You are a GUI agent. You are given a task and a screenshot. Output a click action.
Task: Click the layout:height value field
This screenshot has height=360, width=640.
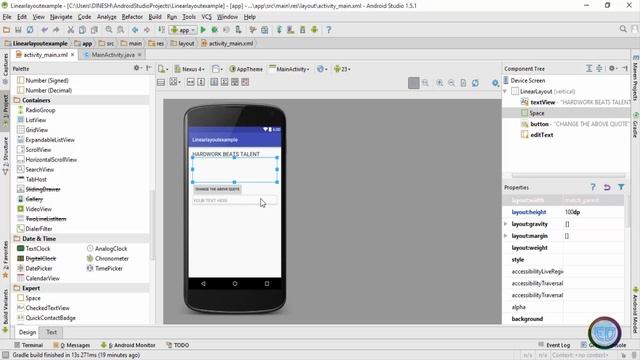tap(594, 212)
